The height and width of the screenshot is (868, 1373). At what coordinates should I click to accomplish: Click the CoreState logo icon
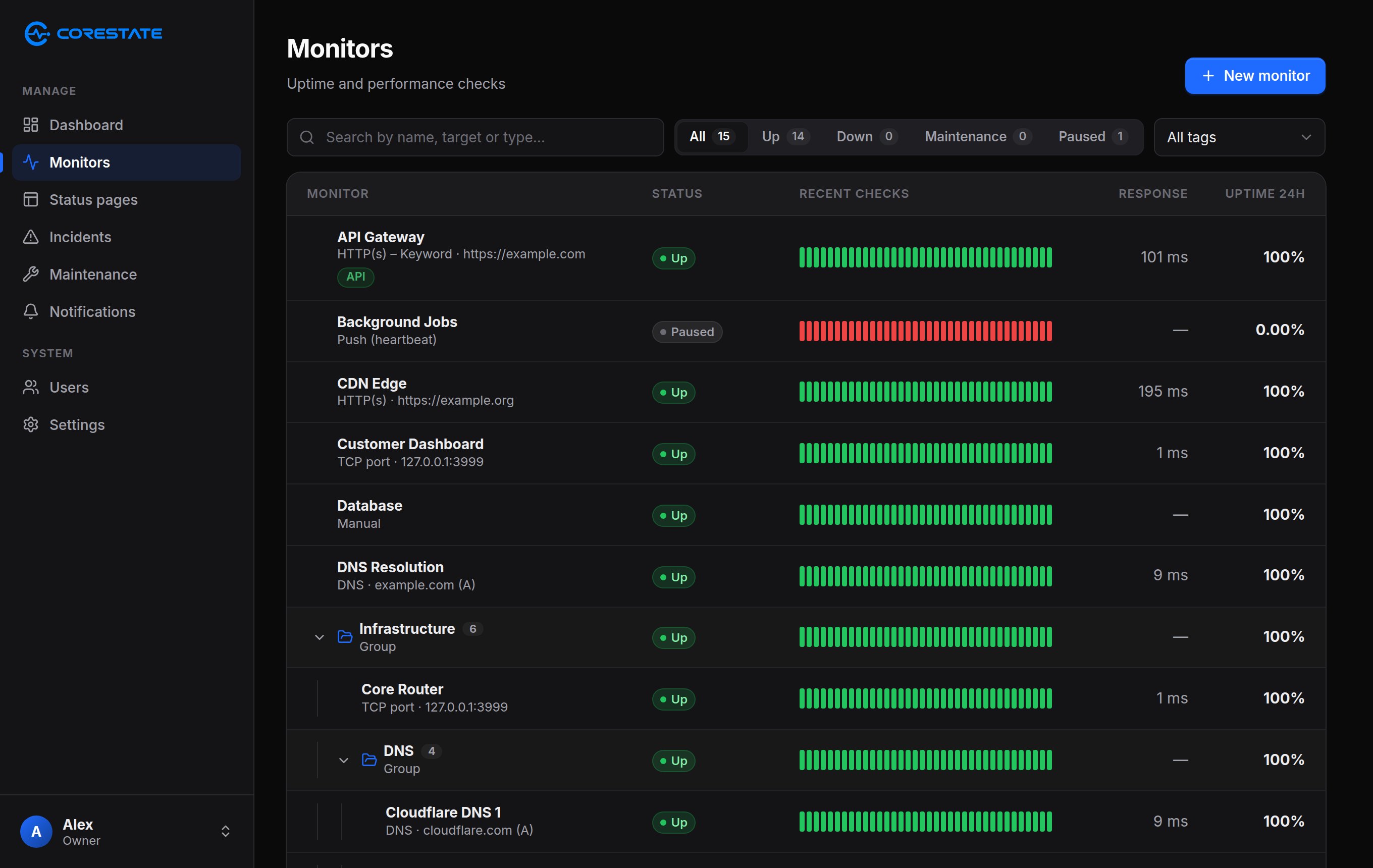pos(36,34)
